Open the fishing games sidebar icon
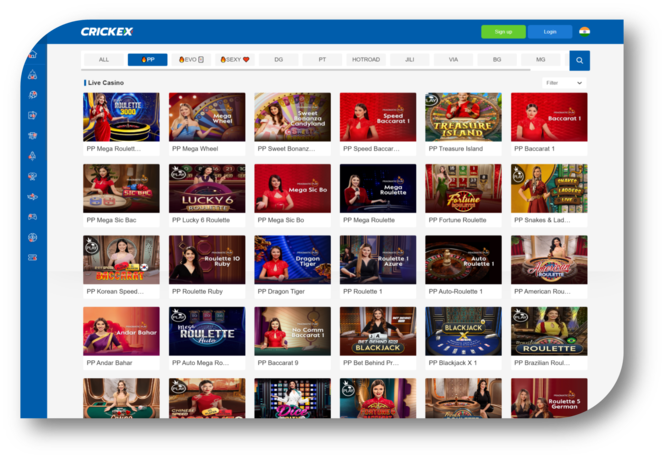 33,196
